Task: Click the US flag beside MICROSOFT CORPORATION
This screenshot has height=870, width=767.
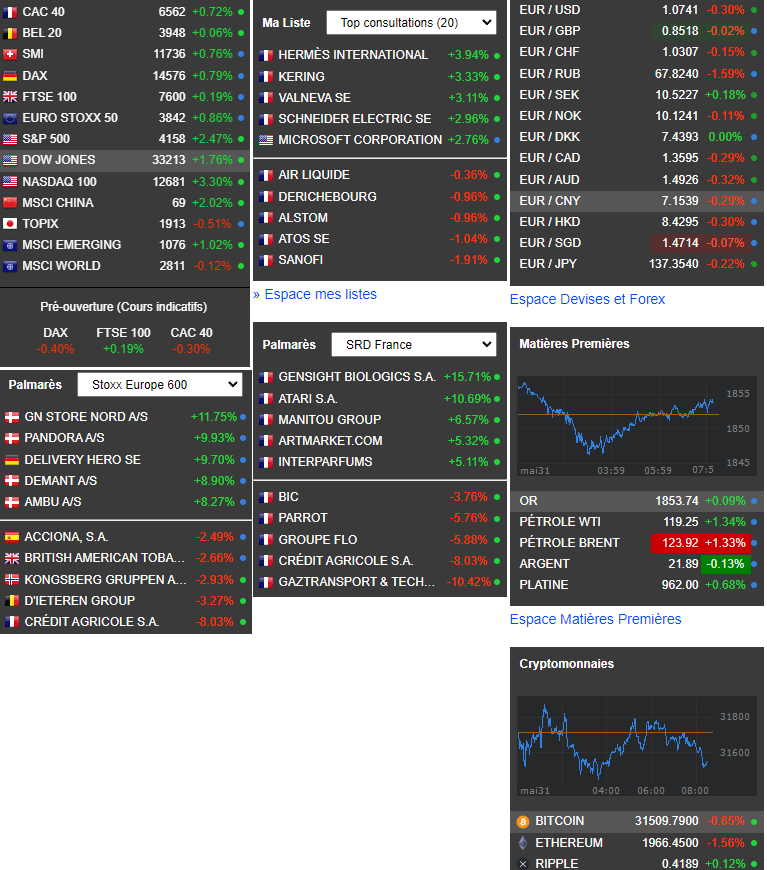Action: click(266, 140)
